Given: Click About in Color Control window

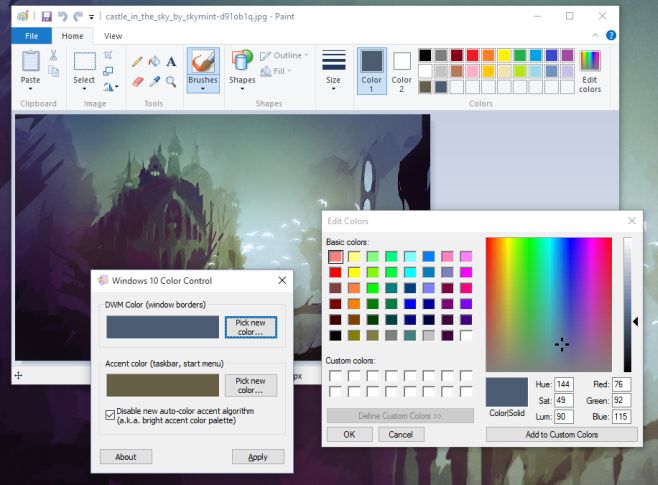Looking at the screenshot, I should [126, 457].
